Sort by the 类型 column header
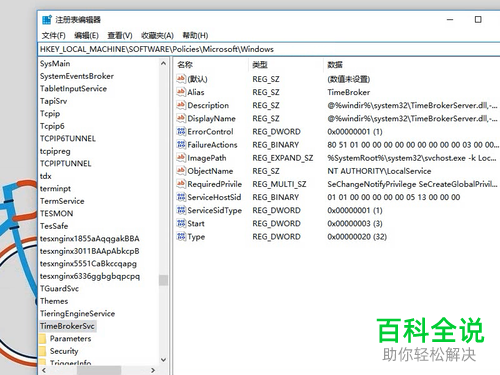 click(x=260, y=65)
